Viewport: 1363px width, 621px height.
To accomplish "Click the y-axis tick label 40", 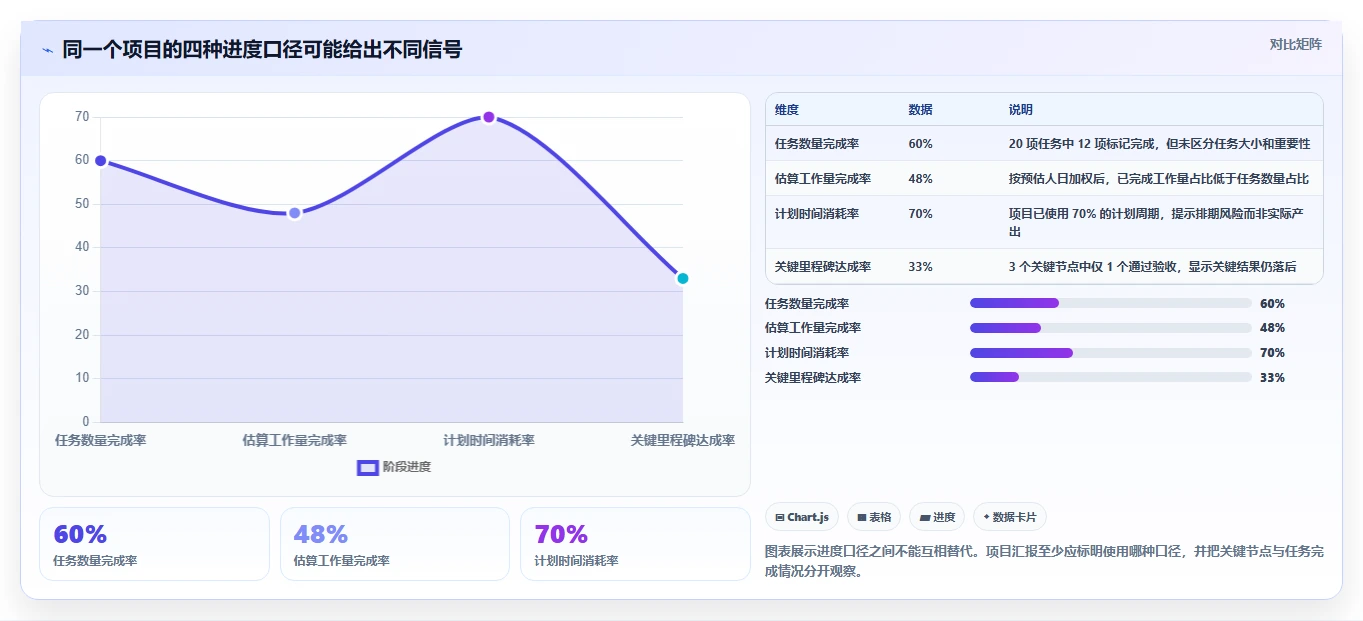I will pos(82,247).
